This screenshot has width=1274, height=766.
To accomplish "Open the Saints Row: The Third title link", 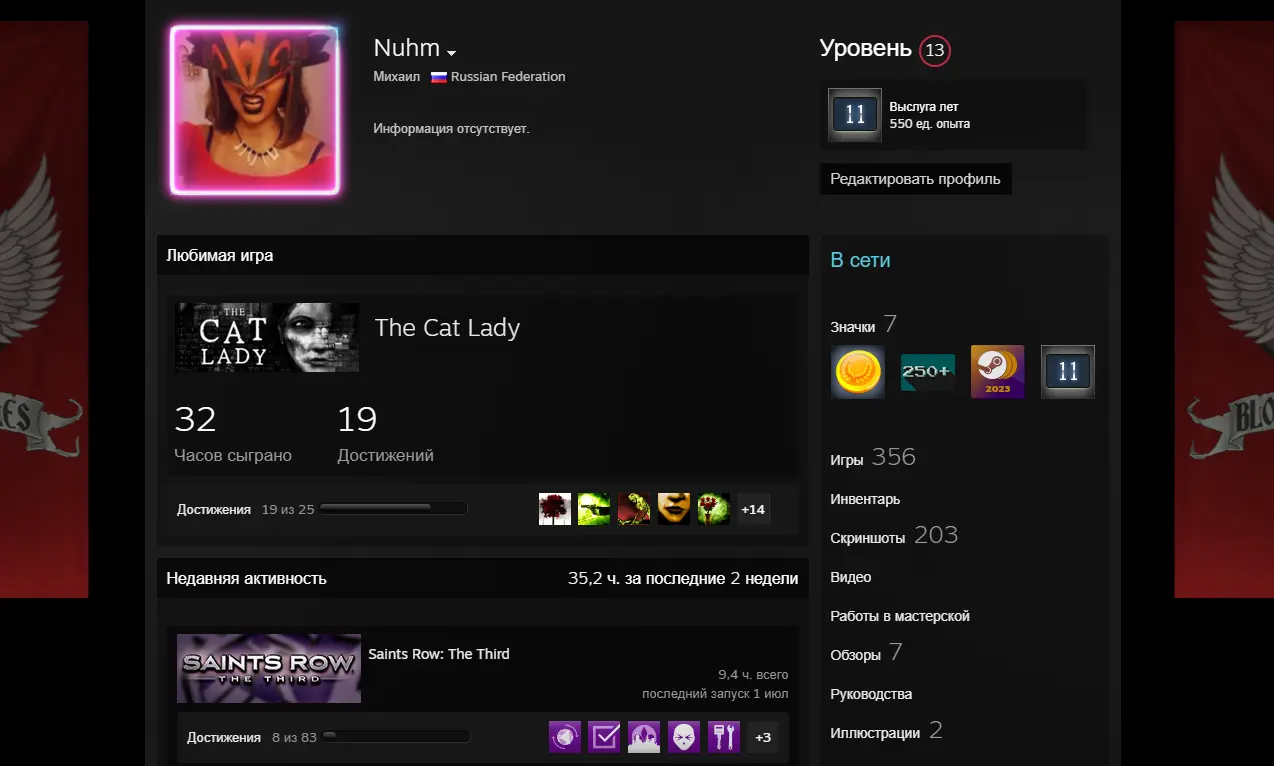I will [x=439, y=654].
